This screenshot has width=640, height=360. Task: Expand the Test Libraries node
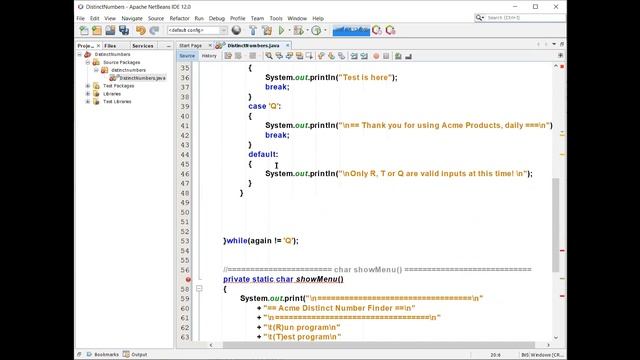pos(88,102)
